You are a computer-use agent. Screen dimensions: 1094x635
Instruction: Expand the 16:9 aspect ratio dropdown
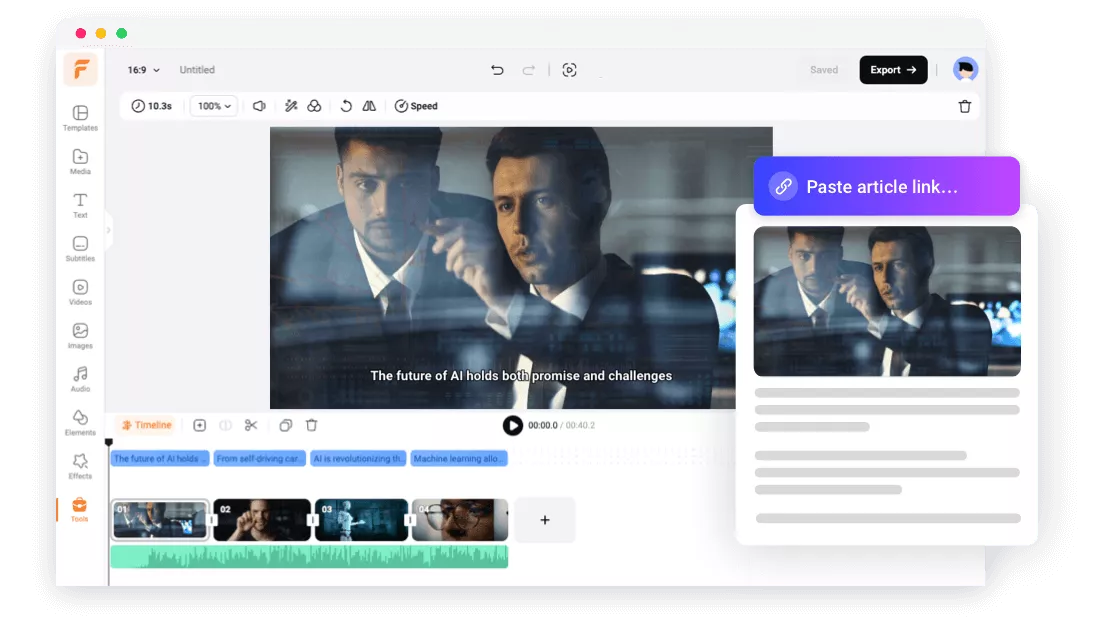pyautogui.click(x=143, y=70)
